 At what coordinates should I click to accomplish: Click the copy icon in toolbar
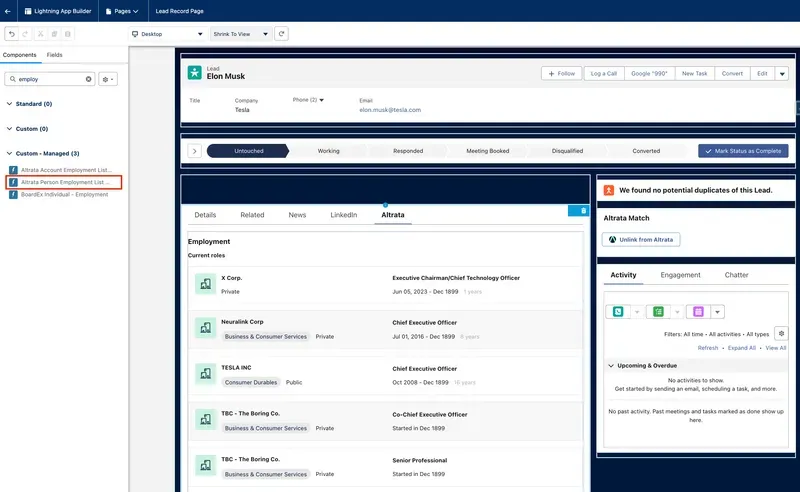click(x=54, y=34)
